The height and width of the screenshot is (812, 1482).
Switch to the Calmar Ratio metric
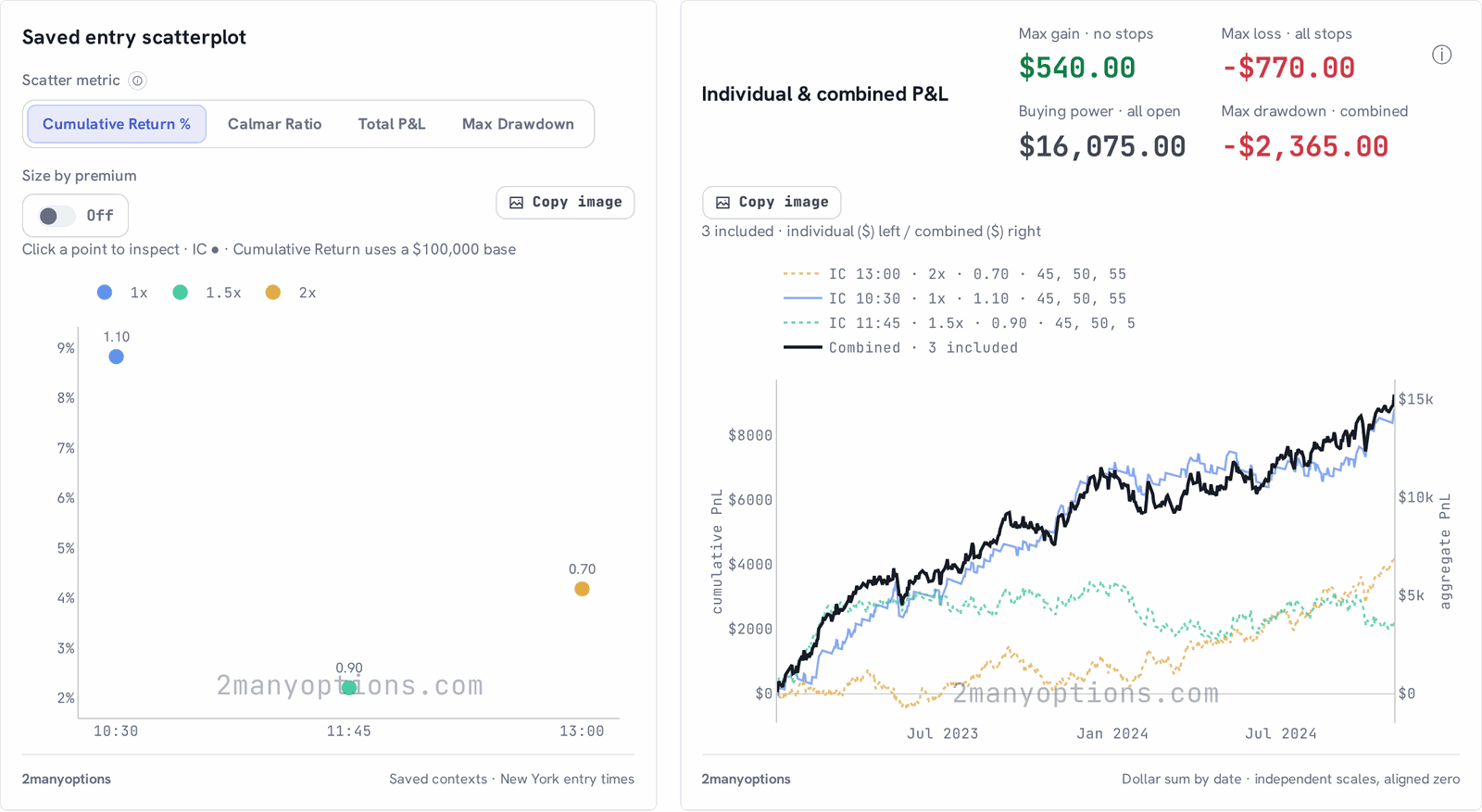pos(275,124)
